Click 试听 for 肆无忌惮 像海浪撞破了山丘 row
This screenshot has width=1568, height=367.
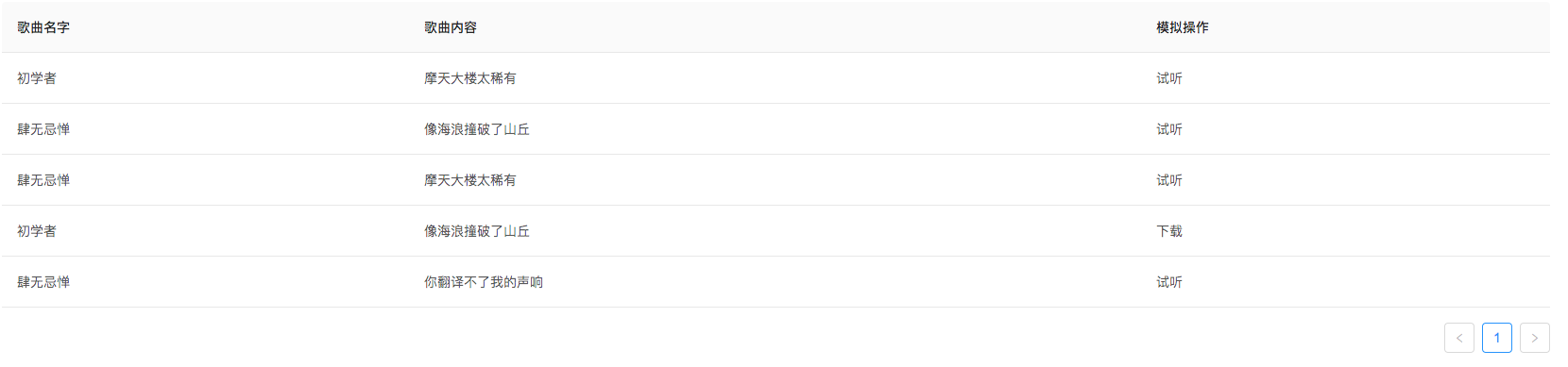coord(1169,129)
